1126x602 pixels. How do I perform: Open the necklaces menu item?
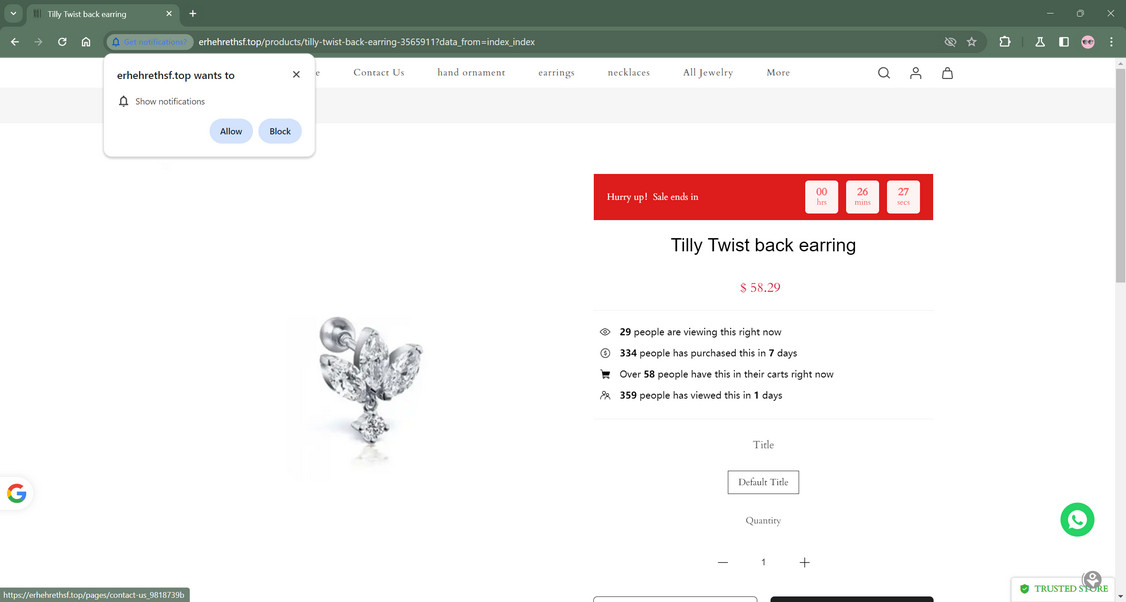(x=628, y=73)
